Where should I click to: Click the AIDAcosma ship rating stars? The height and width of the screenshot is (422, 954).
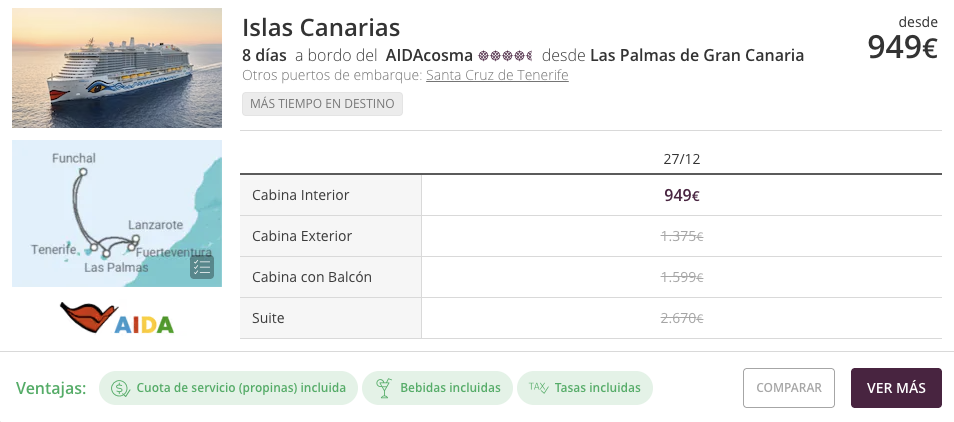point(506,55)
